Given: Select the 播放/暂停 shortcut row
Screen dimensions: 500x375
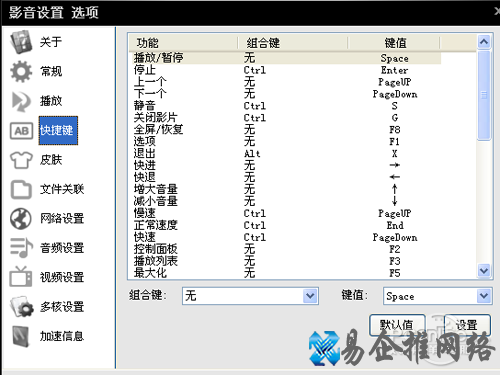Looking at the screenshot, I should [x=287, y=58].
